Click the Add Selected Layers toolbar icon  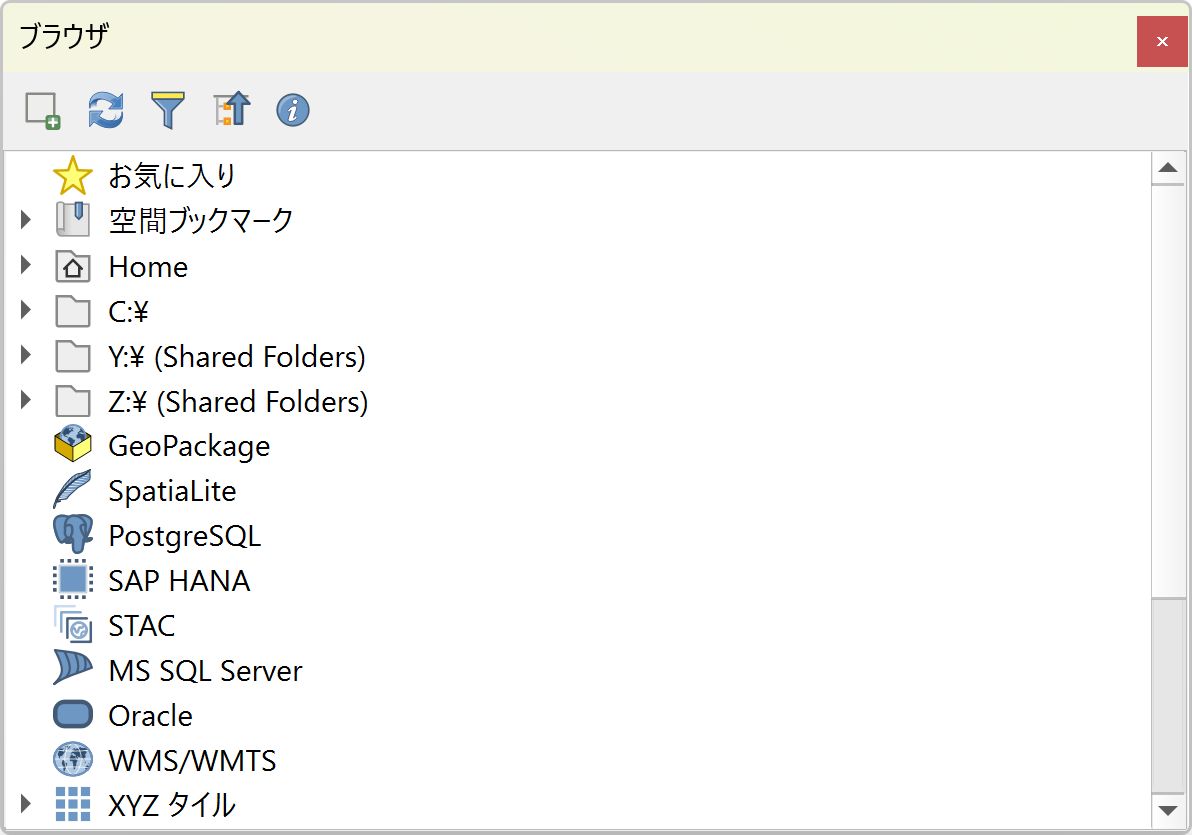tap(43, 110)
